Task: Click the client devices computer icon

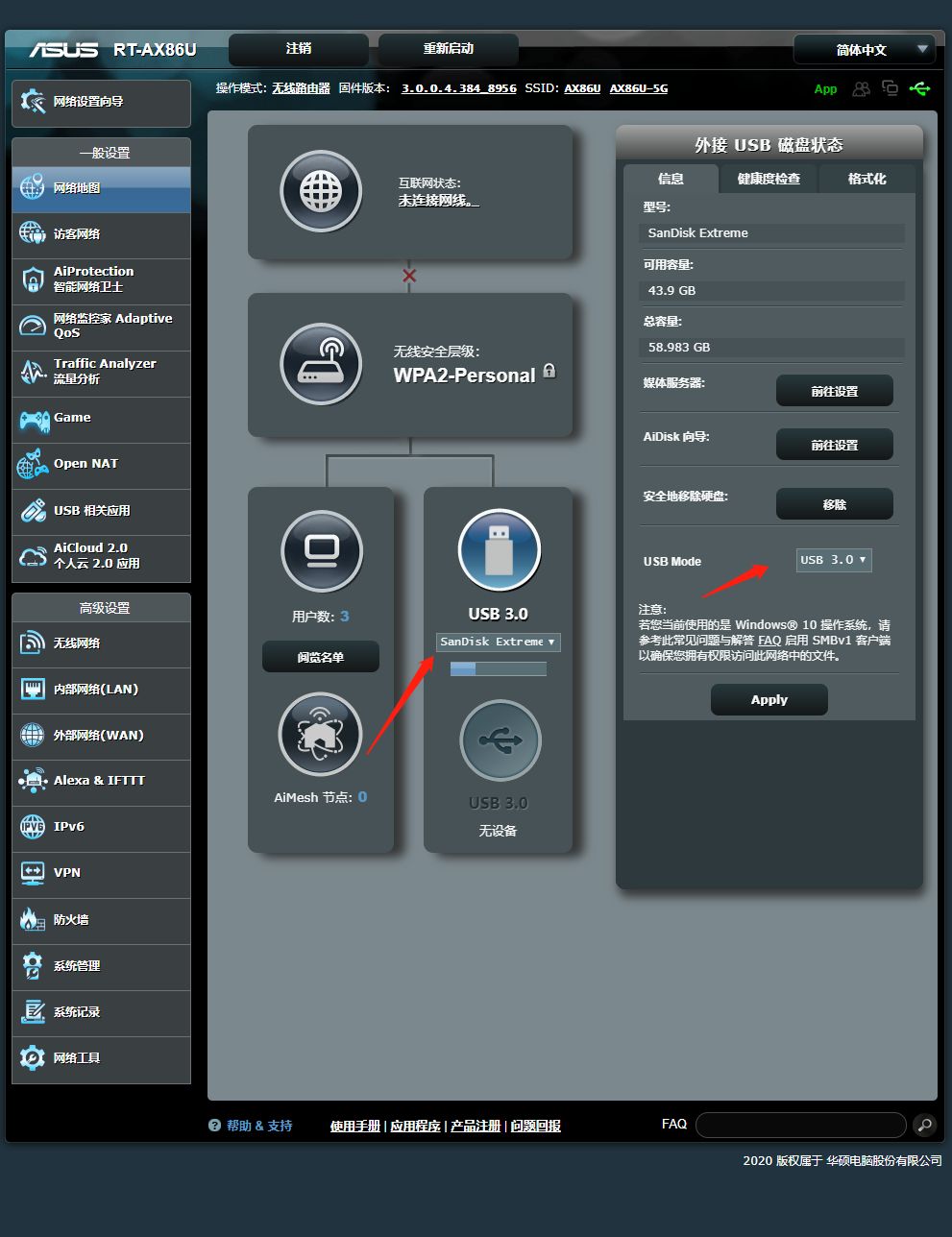Action: click(322, 550)
